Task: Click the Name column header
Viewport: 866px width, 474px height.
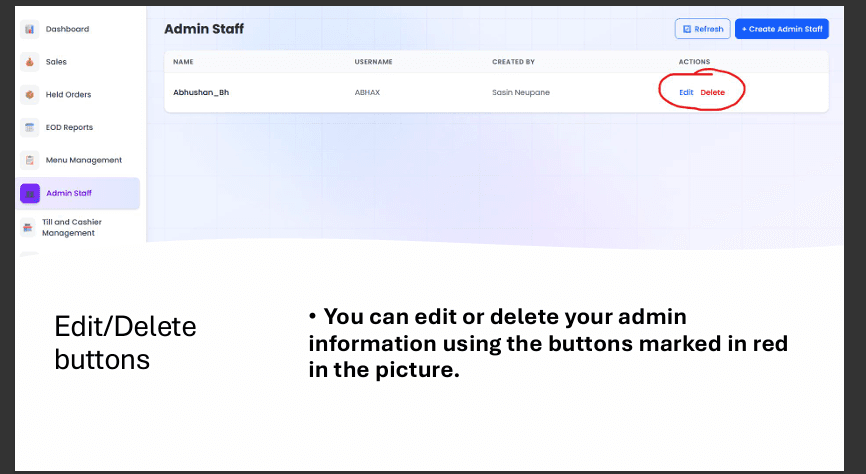Action: (183, 62)
